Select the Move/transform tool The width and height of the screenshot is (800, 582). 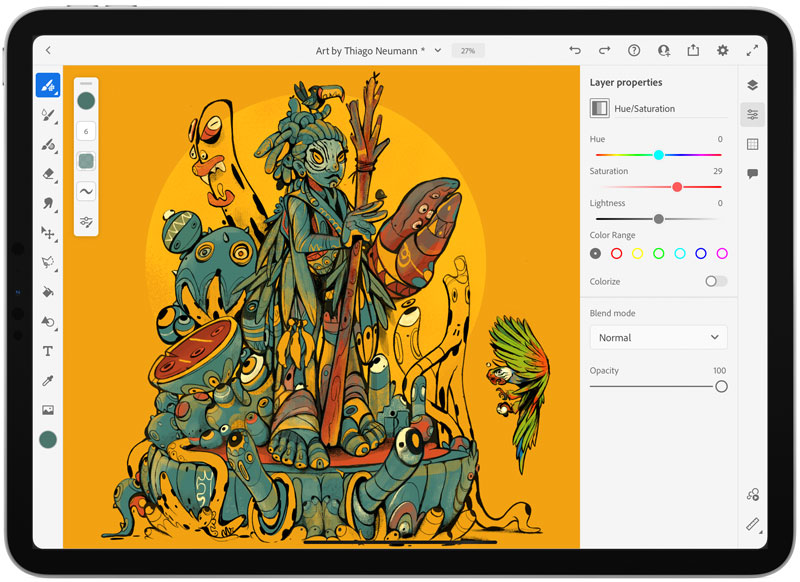coord(48,233)
